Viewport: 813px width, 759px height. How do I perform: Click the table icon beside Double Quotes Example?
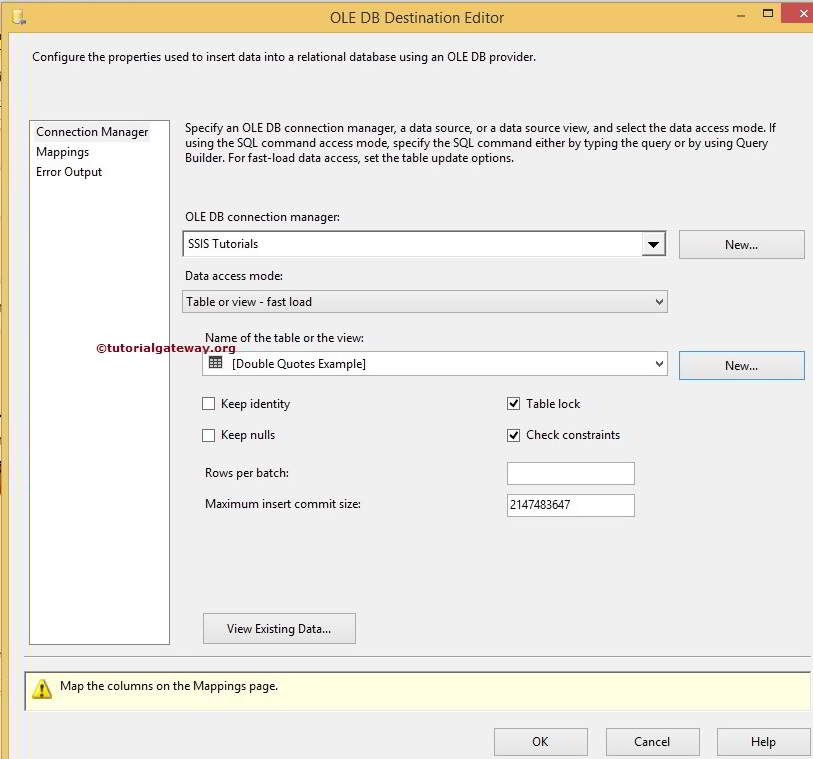coord(215,363)
